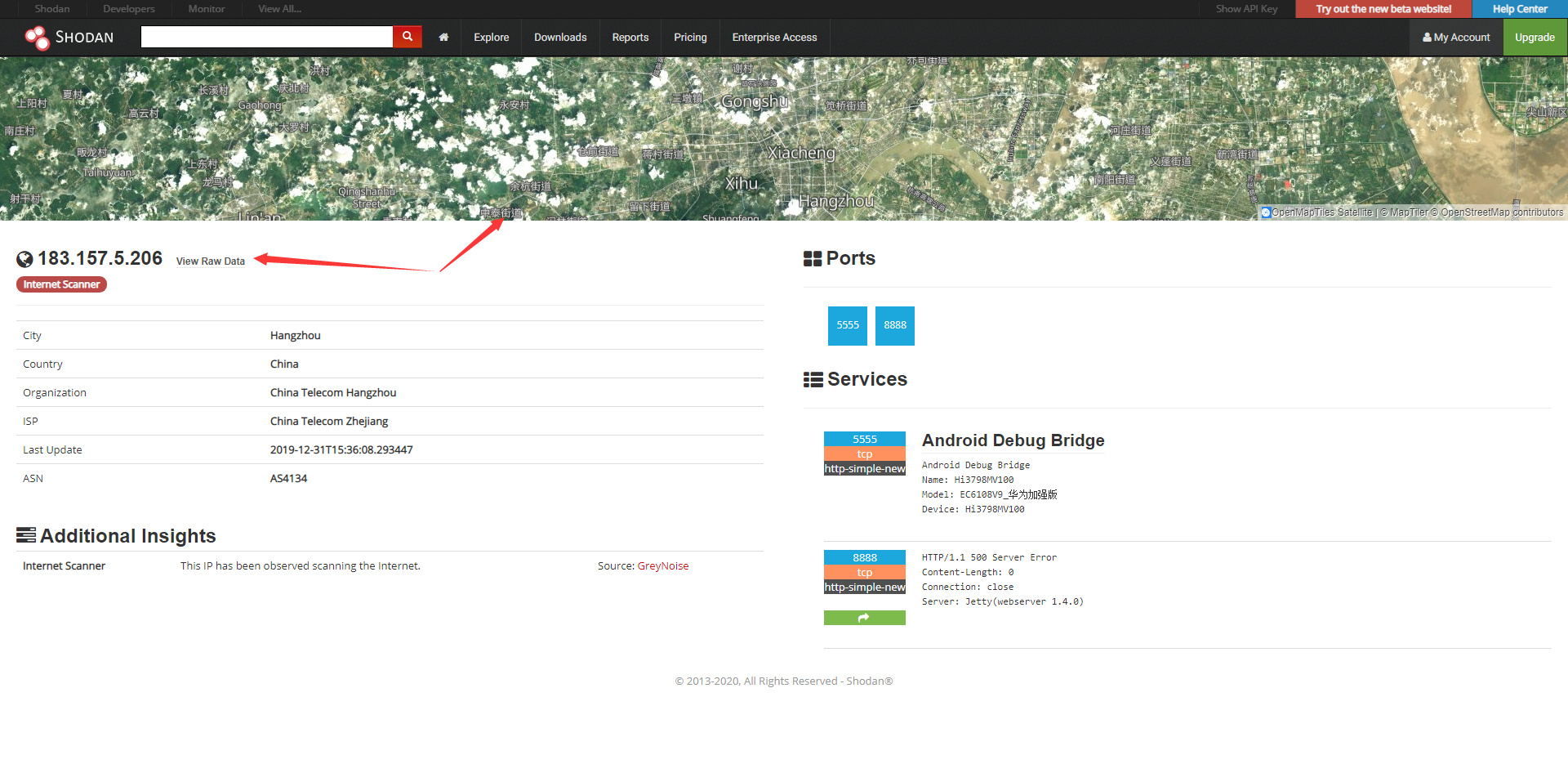
Task: Open the Reports menu item
Action: 630,38
